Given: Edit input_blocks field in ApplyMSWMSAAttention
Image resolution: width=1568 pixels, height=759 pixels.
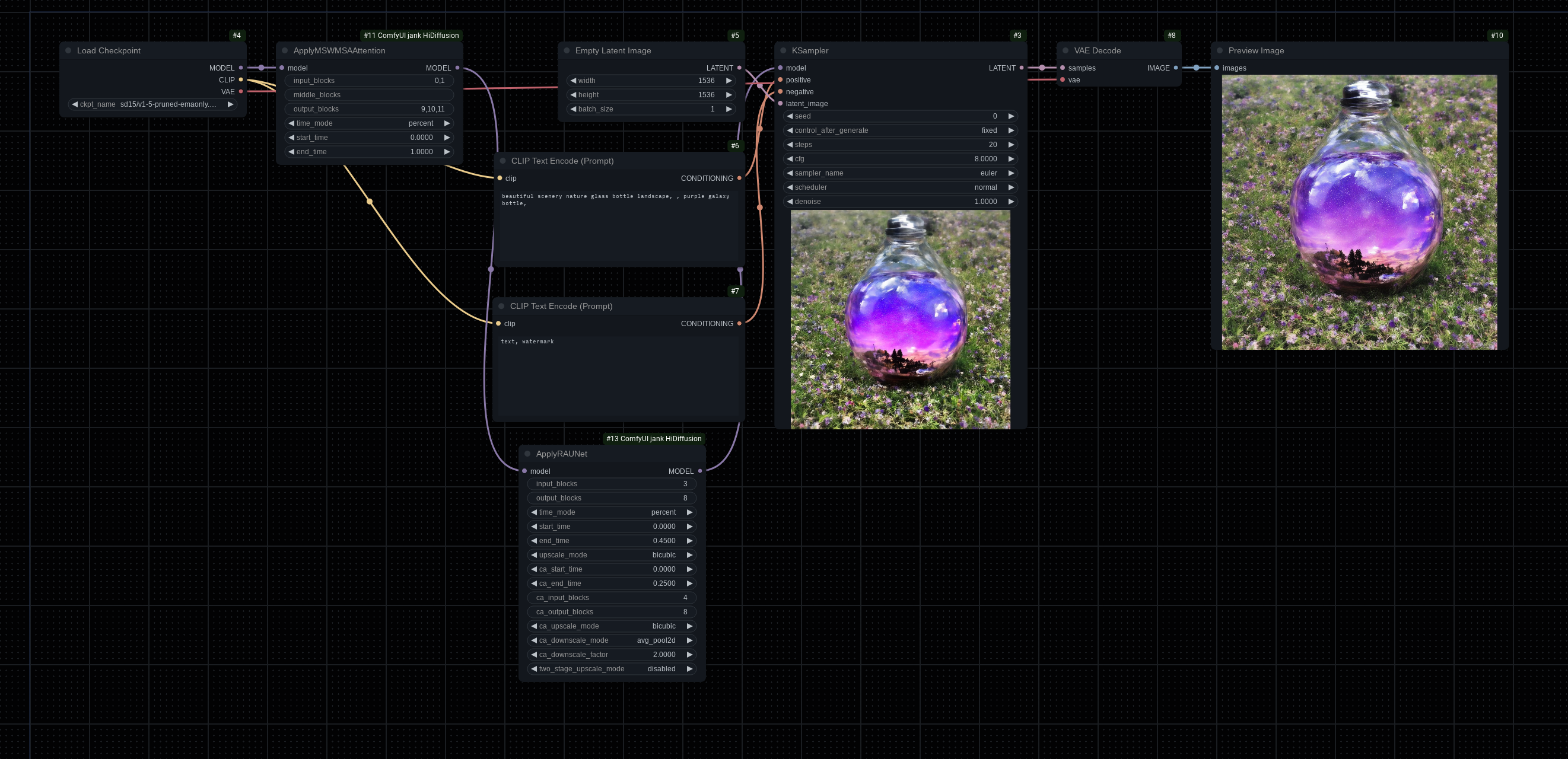Looking at the screenshot, I should (x=370, y=80).
